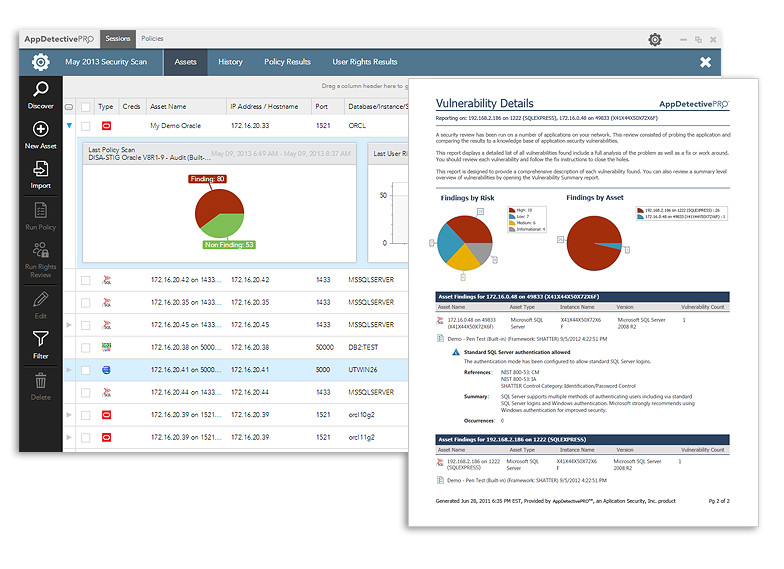Switch to the History tab
784x569 pixels.
[230, 62]
